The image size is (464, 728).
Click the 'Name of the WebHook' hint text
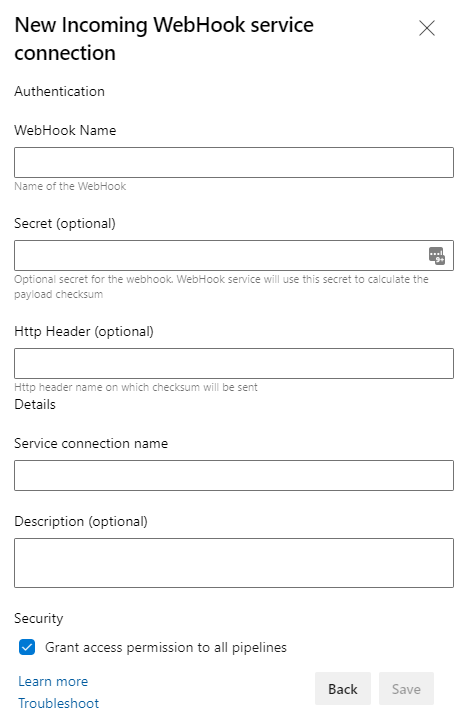[x=70, y=186]
